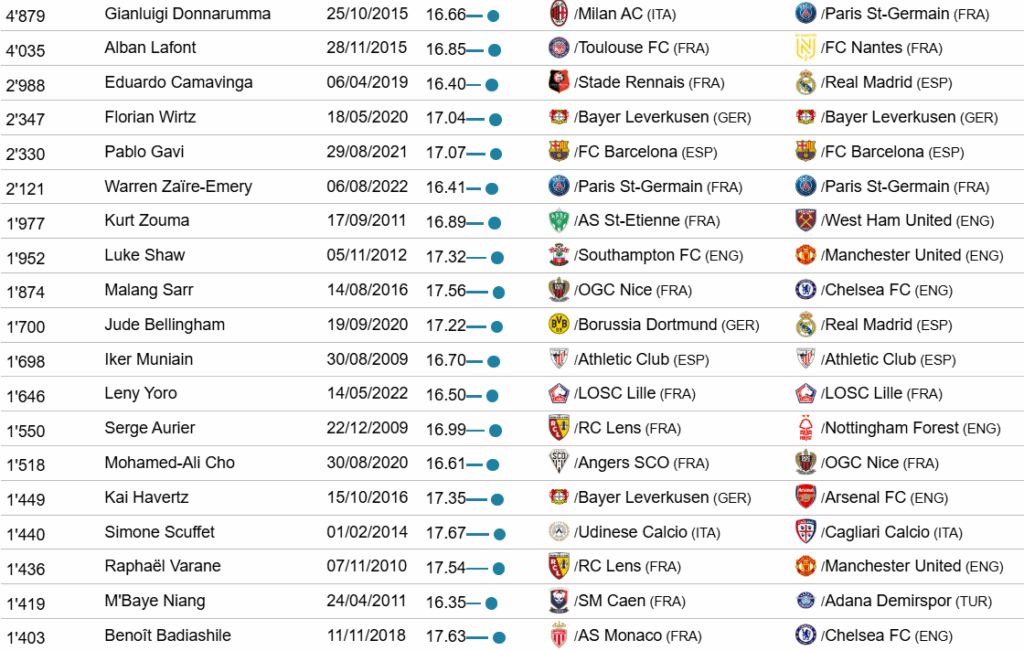Click Luke Shaw's age marker dot
1024x651 pixels.
(x=497, y=258)
